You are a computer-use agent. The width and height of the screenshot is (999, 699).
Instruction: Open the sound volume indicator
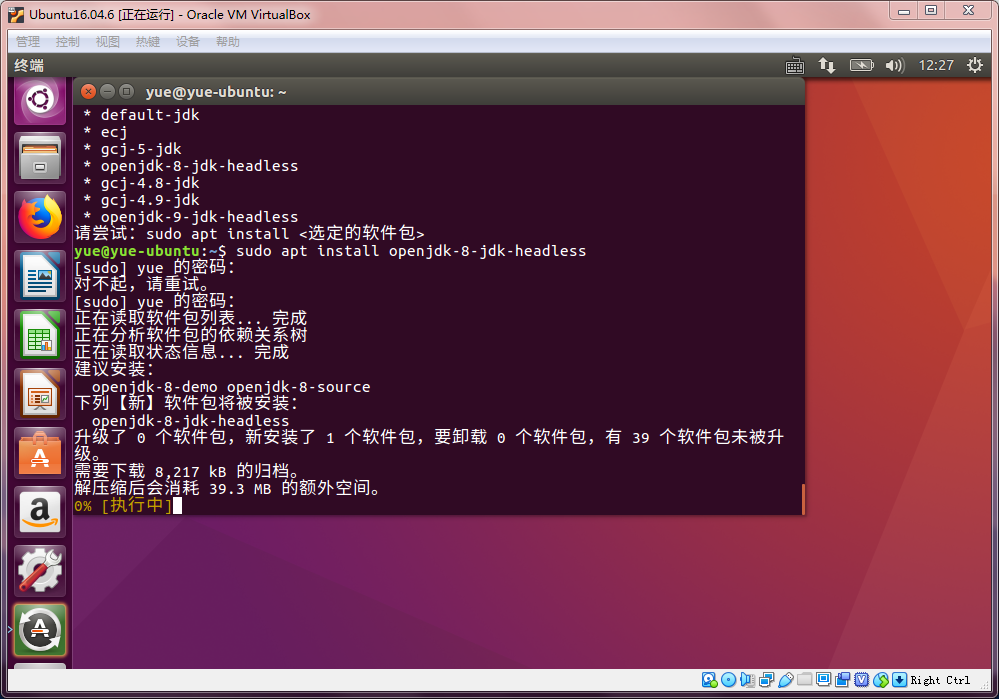point(895,65)
